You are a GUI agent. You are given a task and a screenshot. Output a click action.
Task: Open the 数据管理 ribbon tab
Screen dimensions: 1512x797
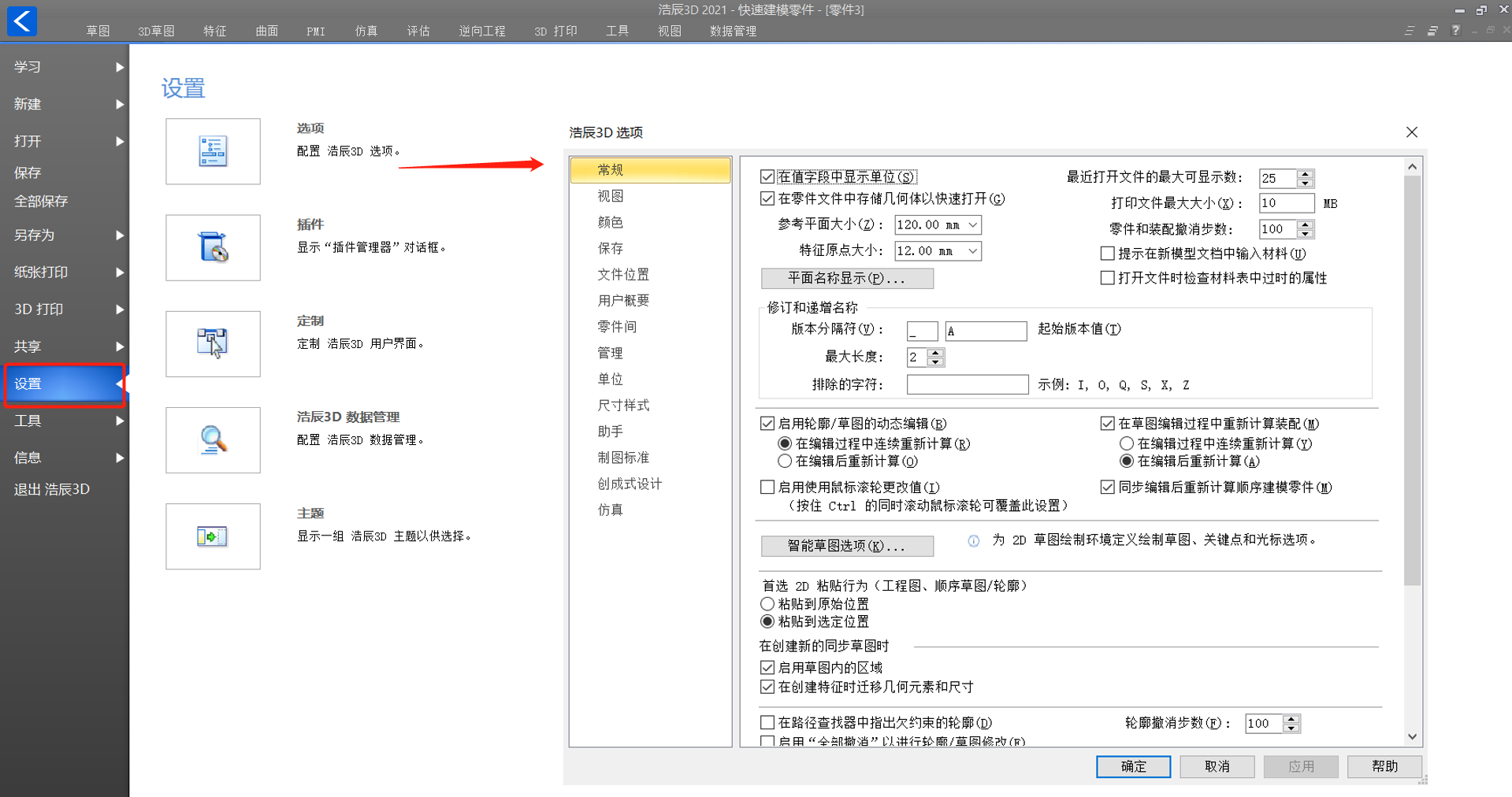[x=733, y=31]
